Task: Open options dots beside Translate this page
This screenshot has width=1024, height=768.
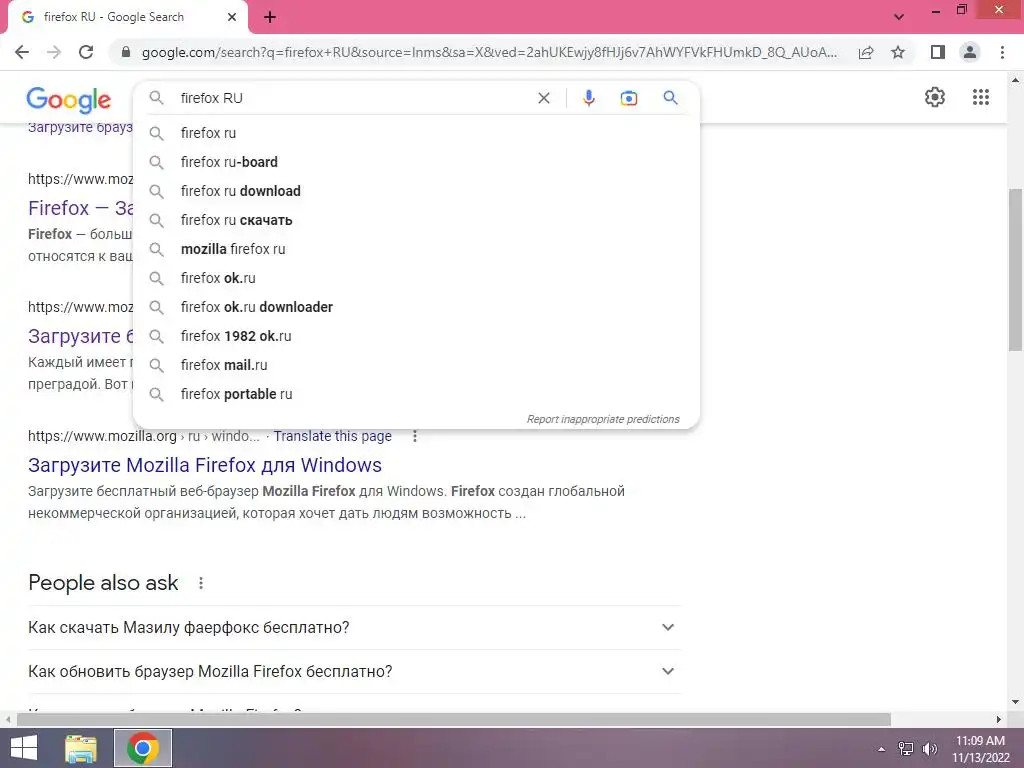Action: [x=415, y=436]
